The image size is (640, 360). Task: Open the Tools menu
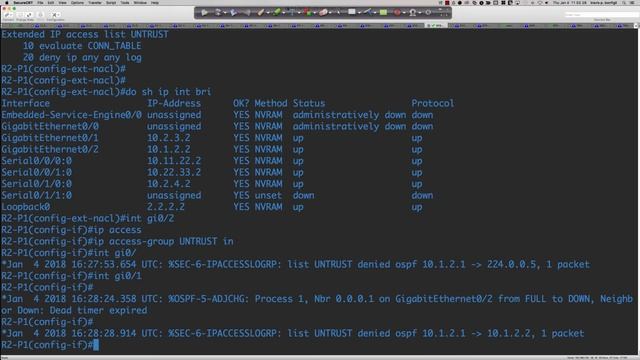(125, 3)
